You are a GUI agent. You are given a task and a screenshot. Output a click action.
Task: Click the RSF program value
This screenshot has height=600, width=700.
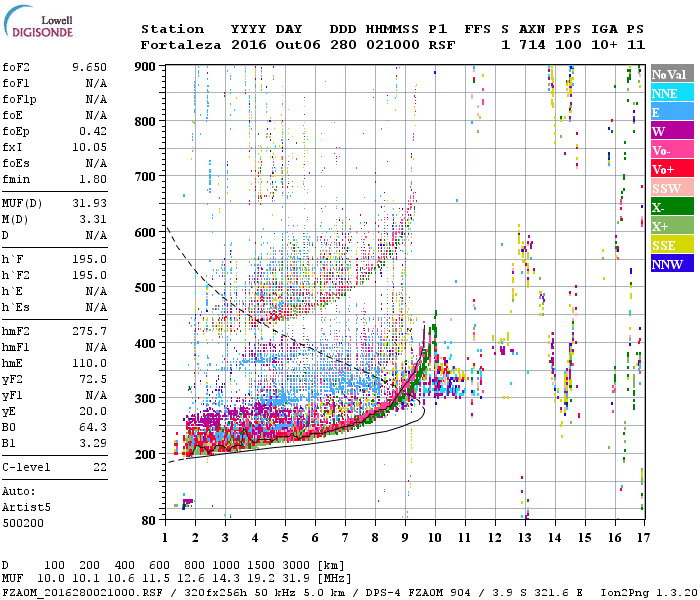click(x=442, y=45)
